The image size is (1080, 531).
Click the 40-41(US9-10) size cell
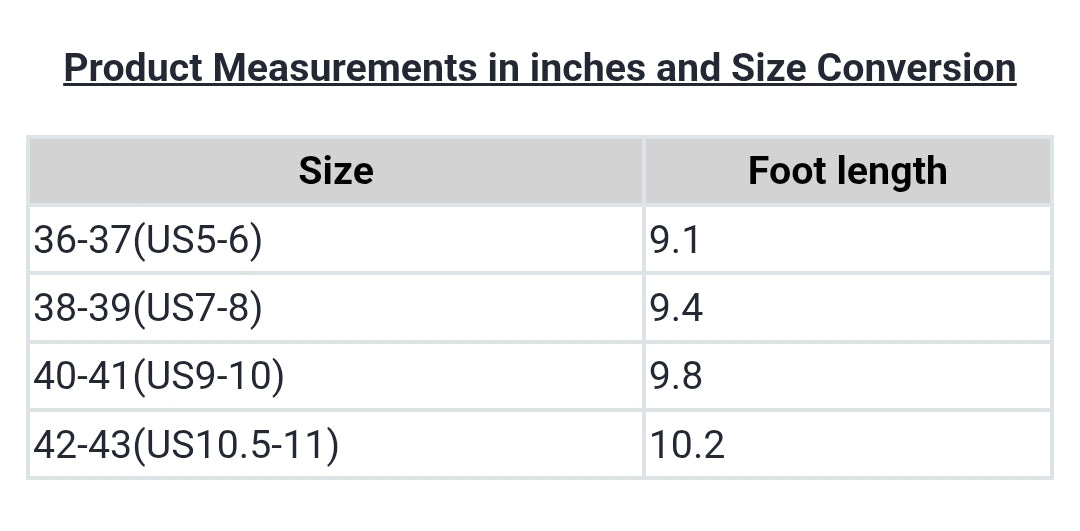point(159,376)
